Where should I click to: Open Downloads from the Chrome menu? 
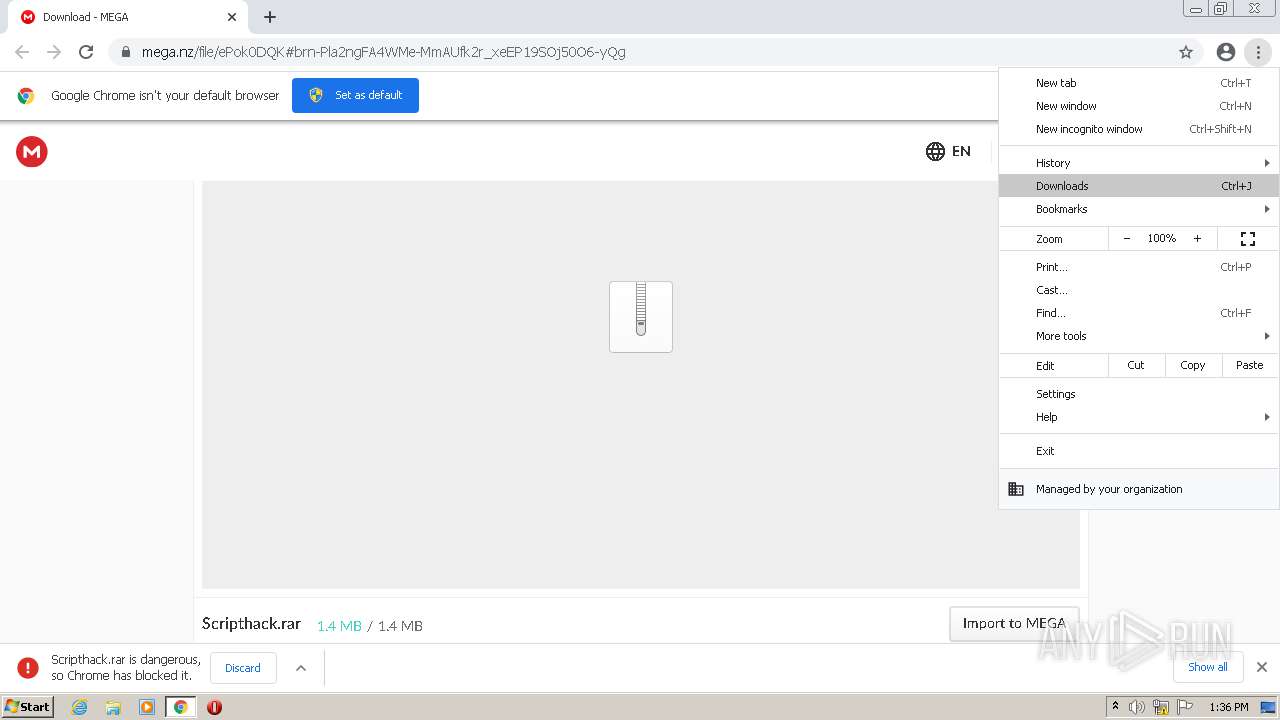pos(1139,186)
